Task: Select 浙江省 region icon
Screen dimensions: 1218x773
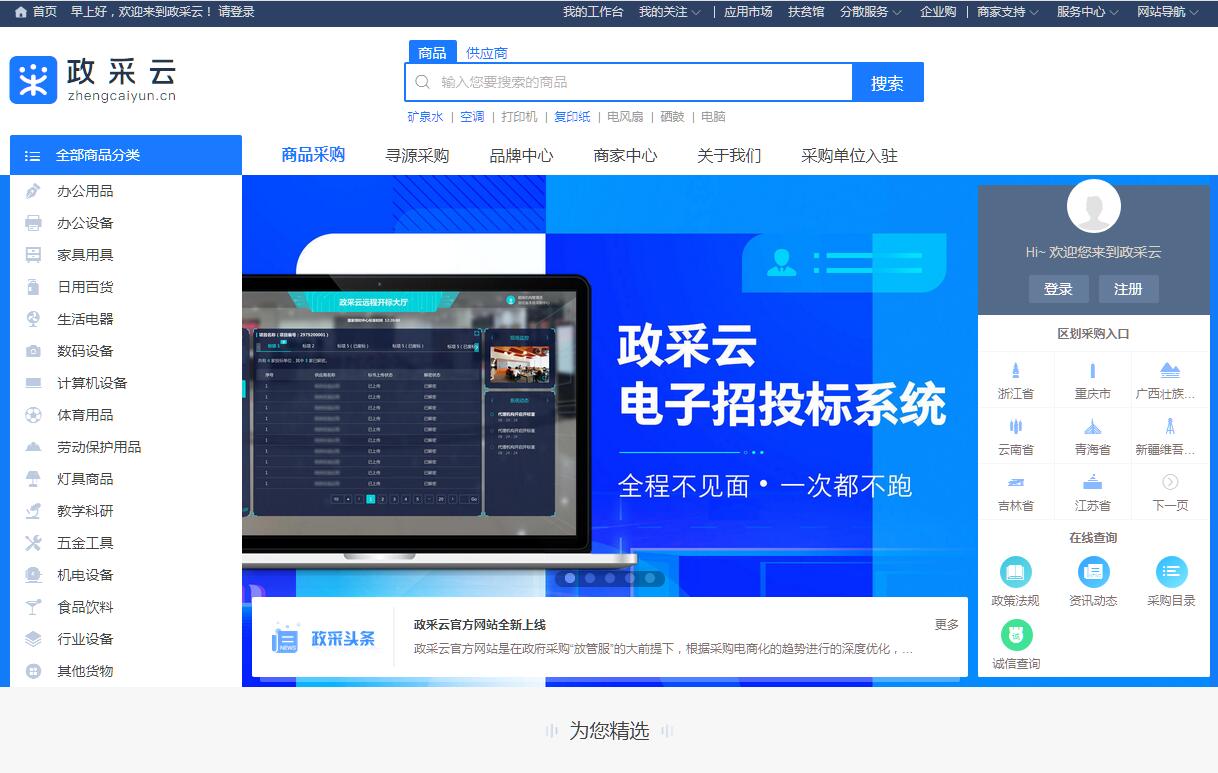Action: 1016,371
